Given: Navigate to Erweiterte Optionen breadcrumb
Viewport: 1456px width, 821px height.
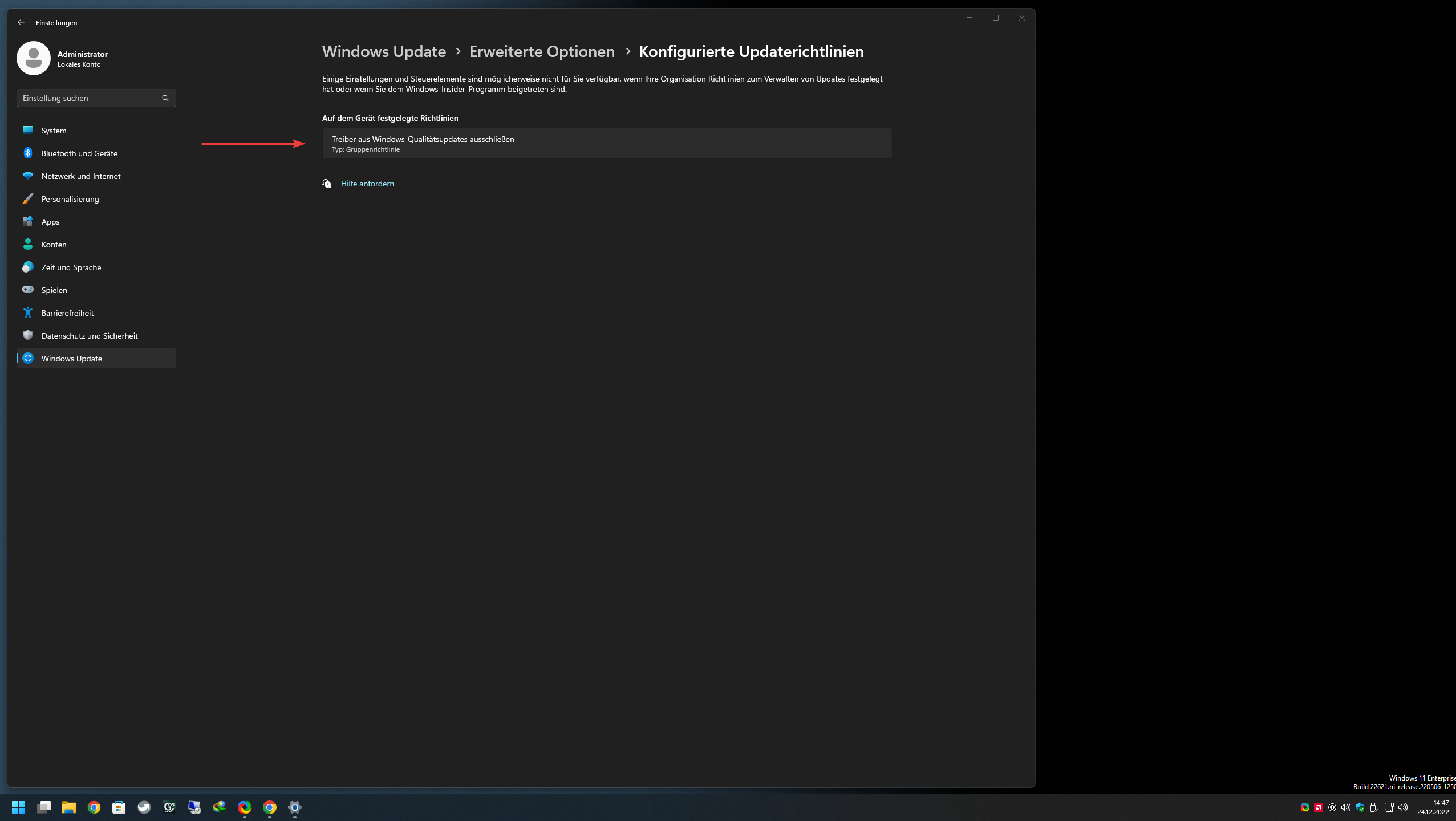Looking at the screenshot, I should point(541,51).
